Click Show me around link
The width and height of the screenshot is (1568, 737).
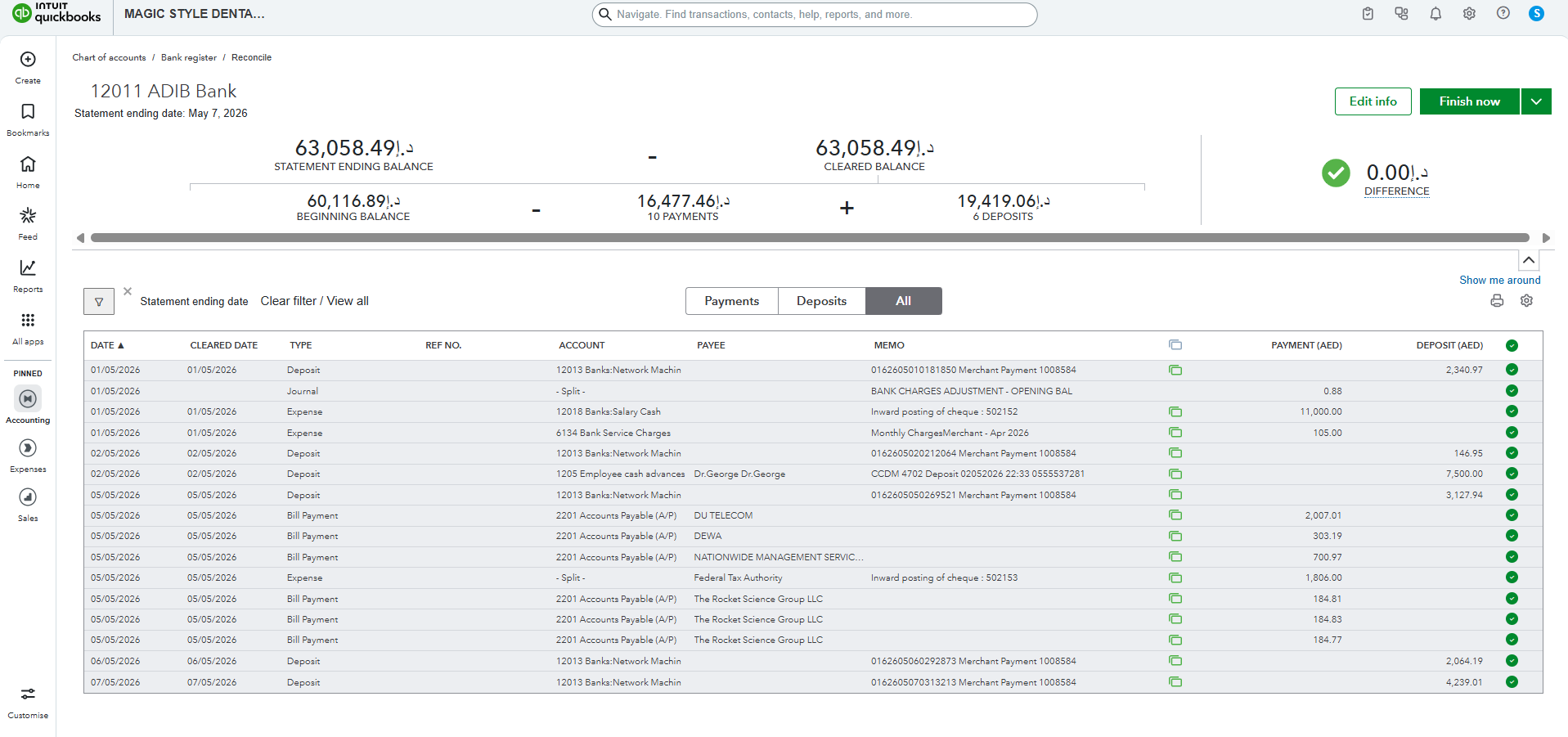[x=1499, y=280]
